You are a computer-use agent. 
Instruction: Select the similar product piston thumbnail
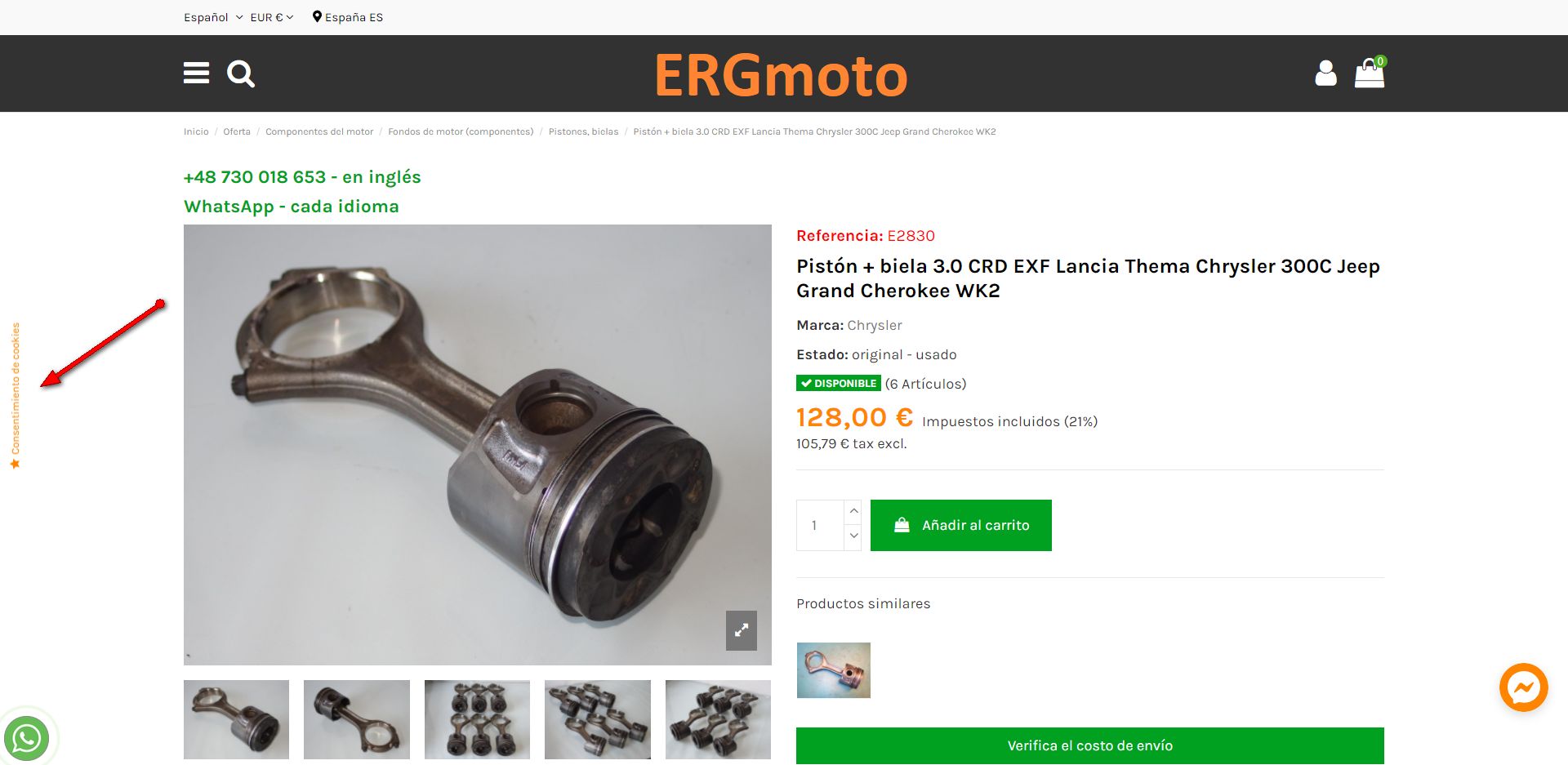pos(834,670)
